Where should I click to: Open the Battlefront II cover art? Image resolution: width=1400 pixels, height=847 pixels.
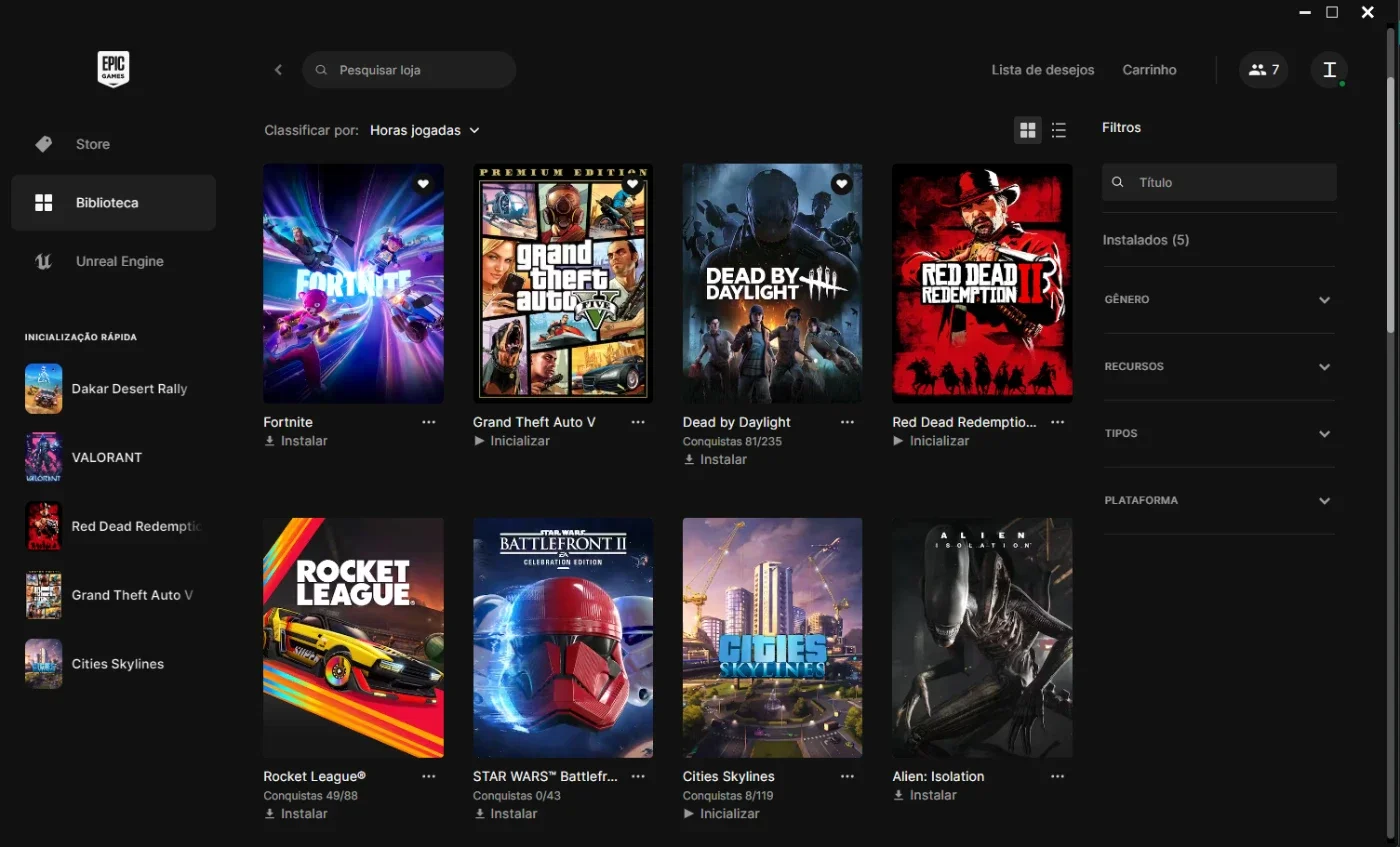coord(563,638)
